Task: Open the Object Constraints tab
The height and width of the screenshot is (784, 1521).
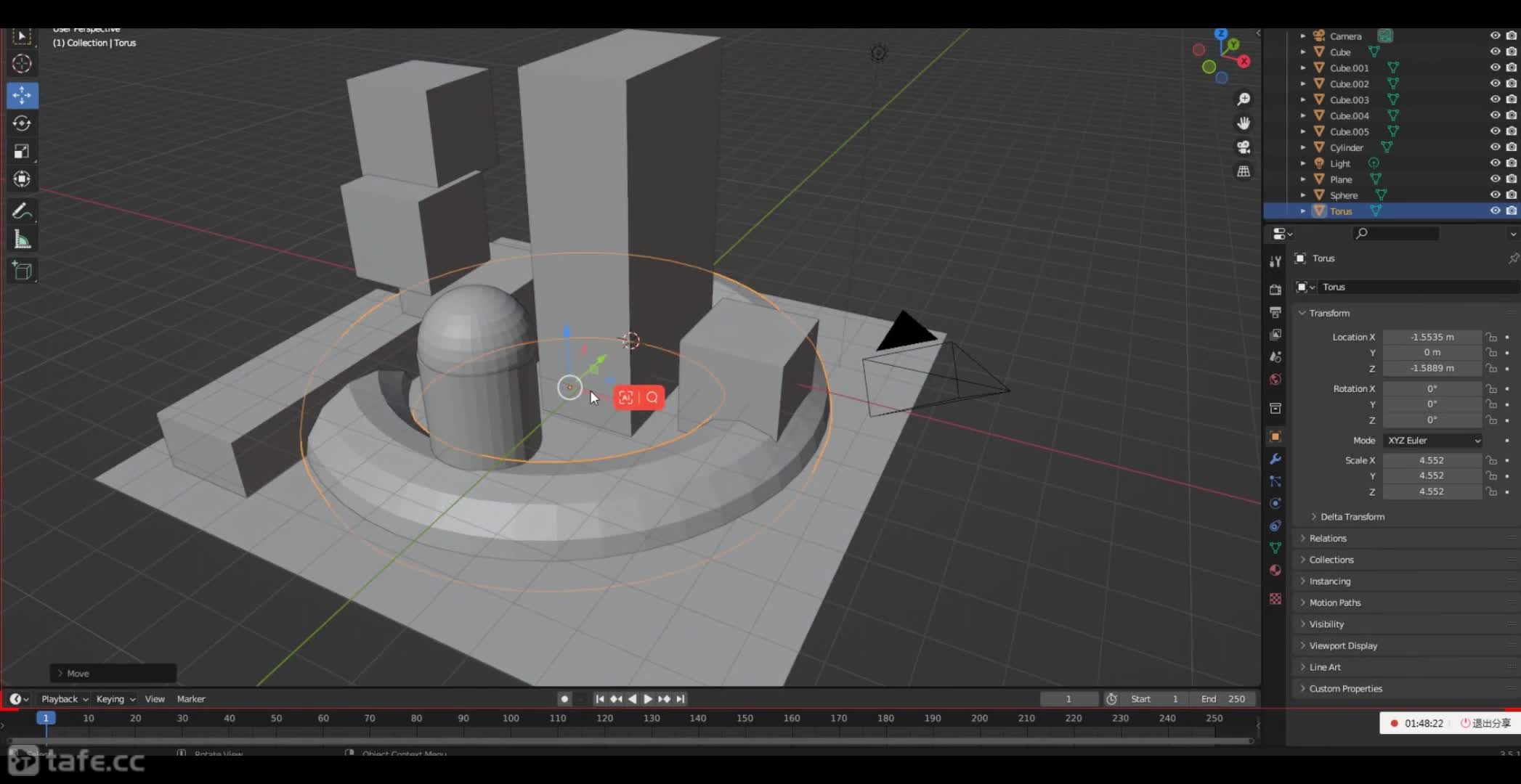Action: pyautogui.click(x=1275, y=526)
